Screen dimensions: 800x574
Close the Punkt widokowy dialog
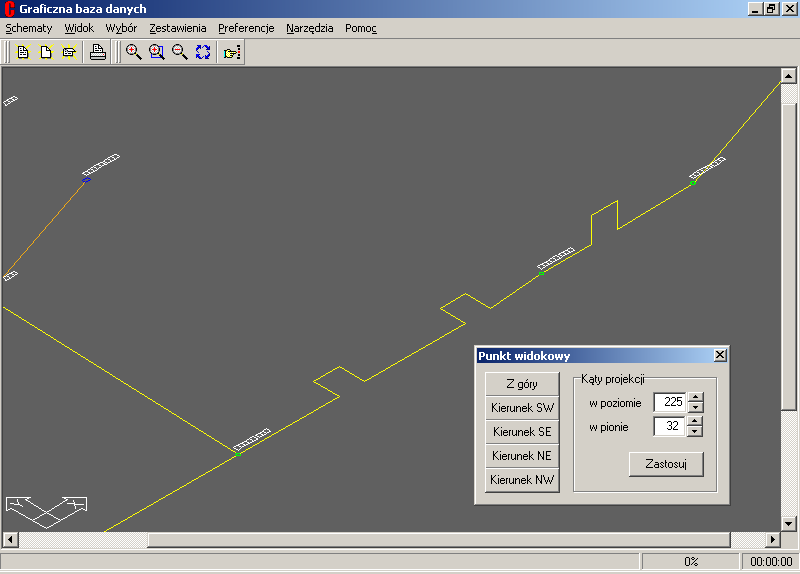720,355
